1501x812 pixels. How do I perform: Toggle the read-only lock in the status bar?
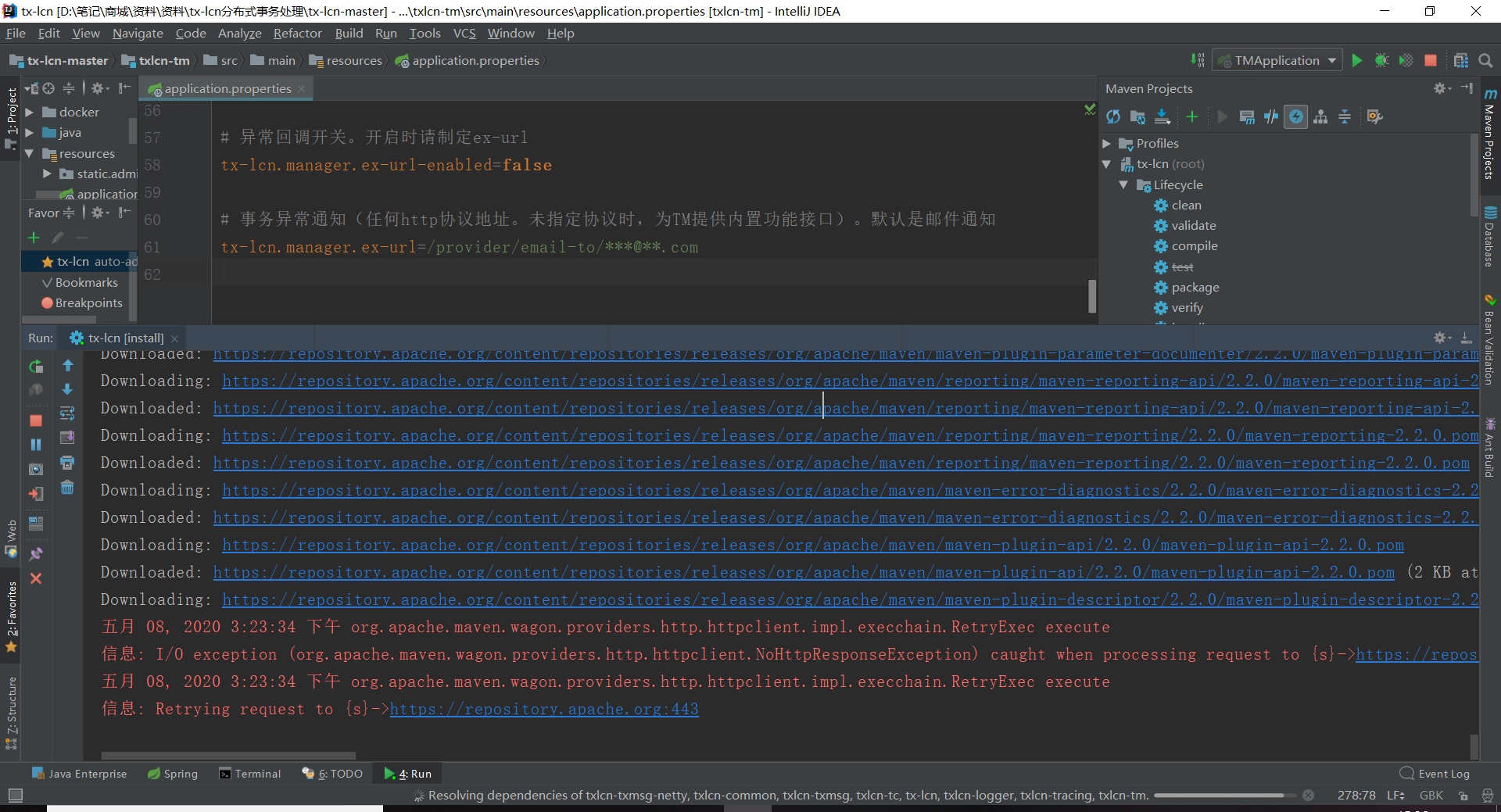pos(1463,796)
